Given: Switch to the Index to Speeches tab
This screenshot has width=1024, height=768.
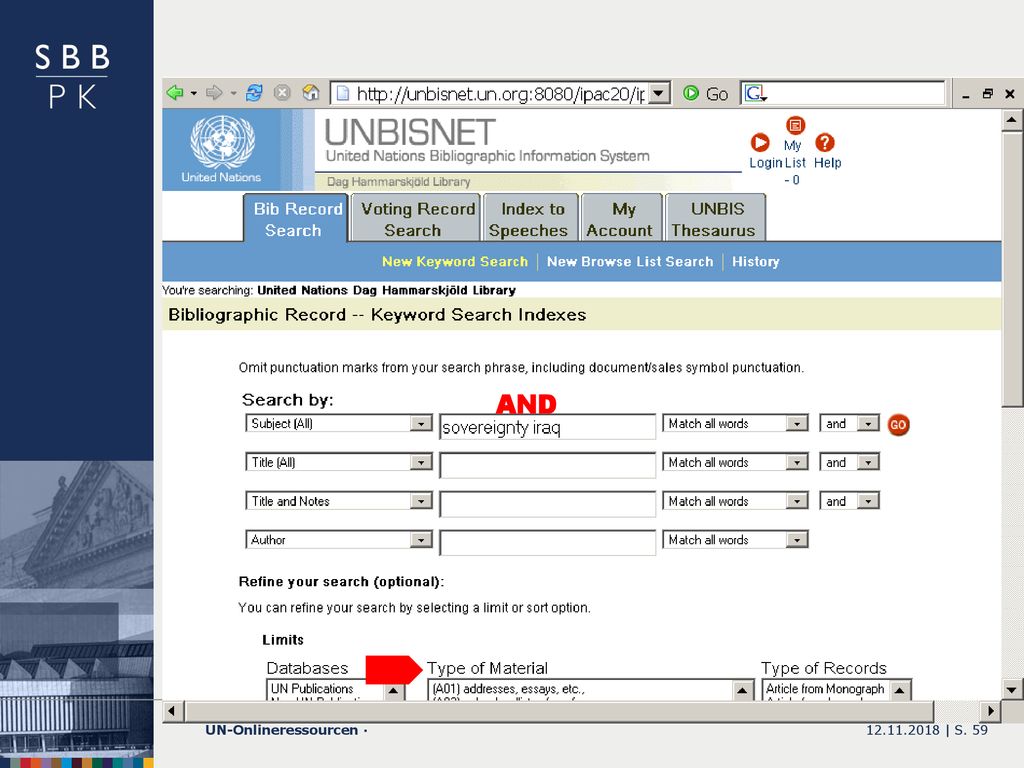Looking at the screenshot, I should tap(530, 219).
